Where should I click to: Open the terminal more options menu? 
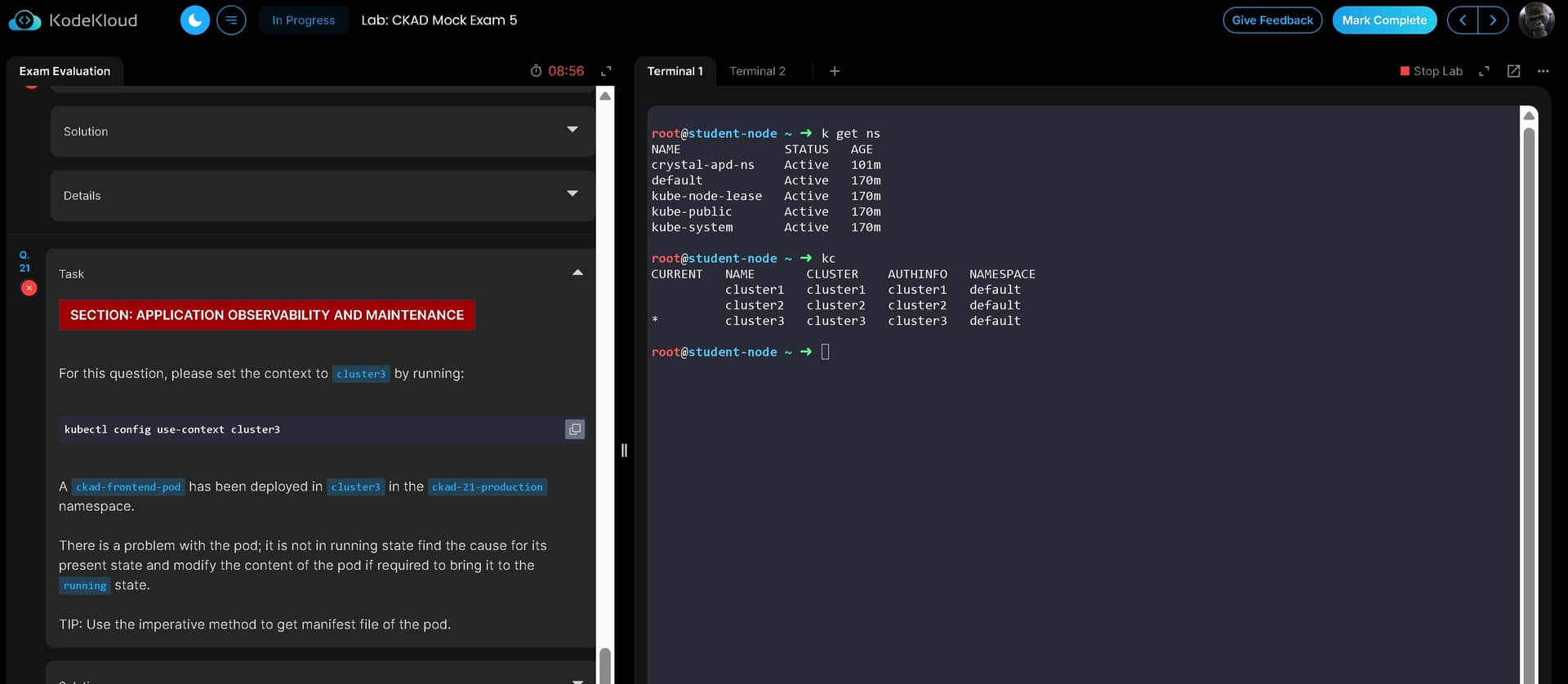coord(1543,71)
